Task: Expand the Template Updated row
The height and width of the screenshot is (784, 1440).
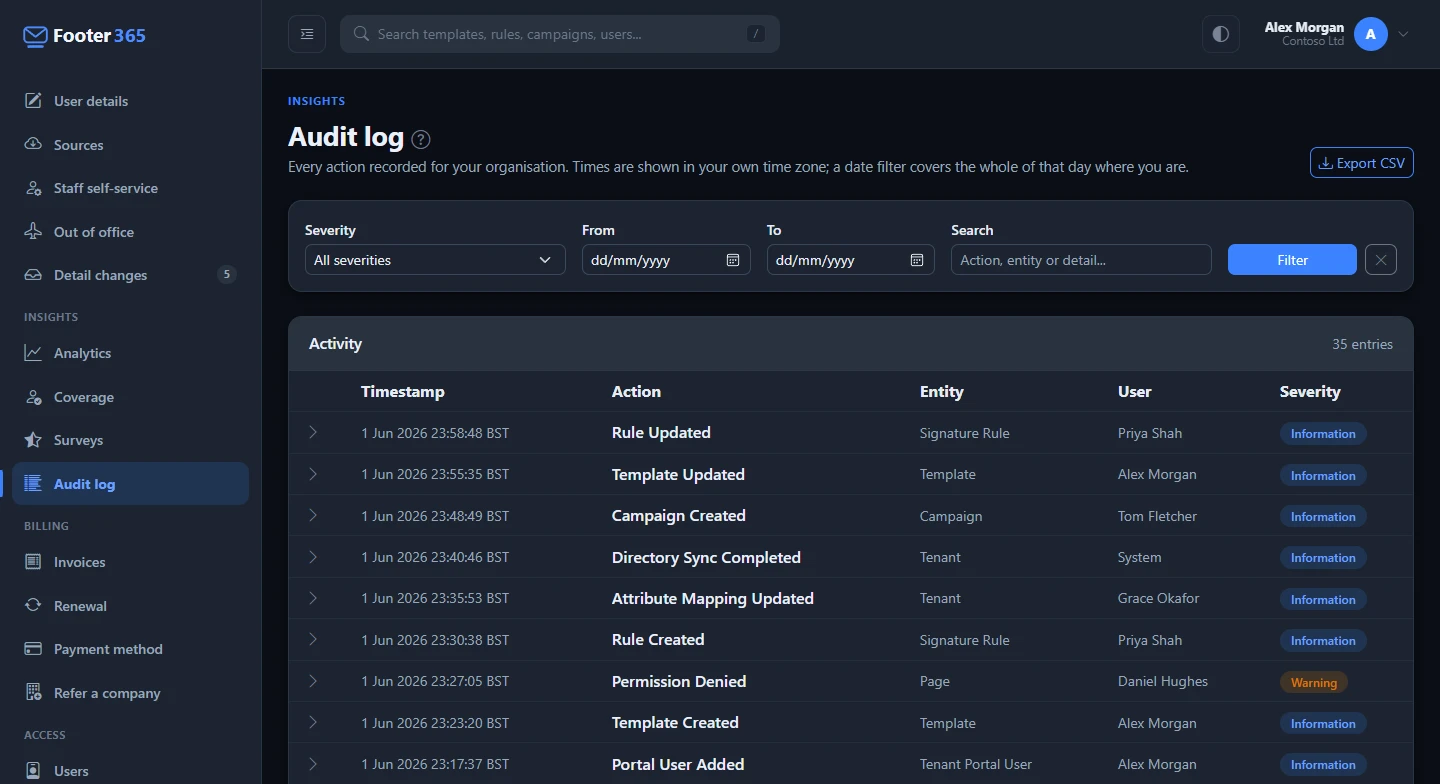Action: (313, 474)
